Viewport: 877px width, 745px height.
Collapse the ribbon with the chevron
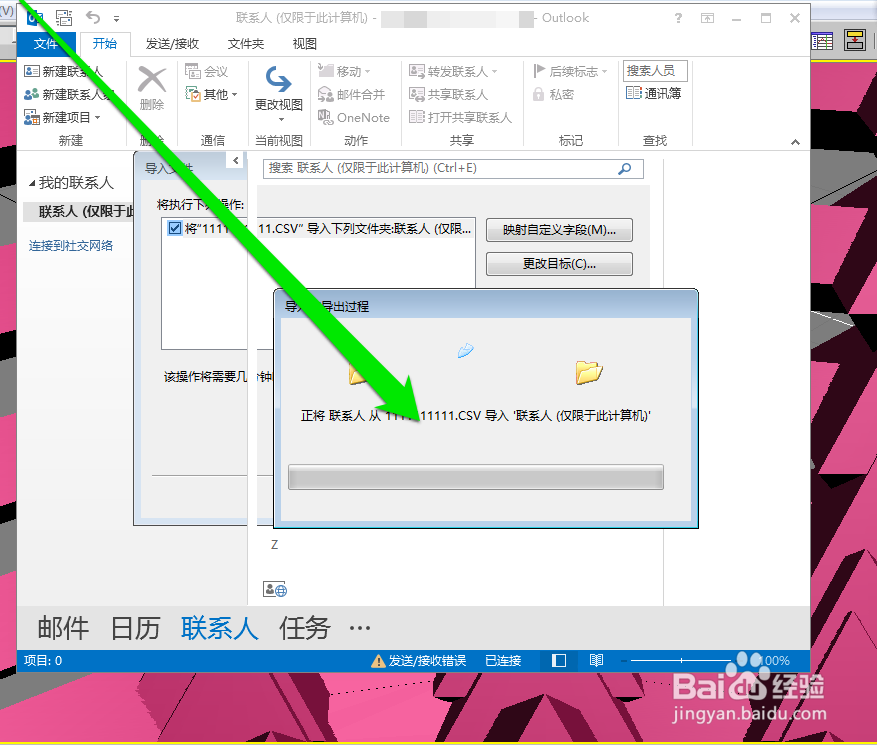pyautogui.click(x=795, y=142)
